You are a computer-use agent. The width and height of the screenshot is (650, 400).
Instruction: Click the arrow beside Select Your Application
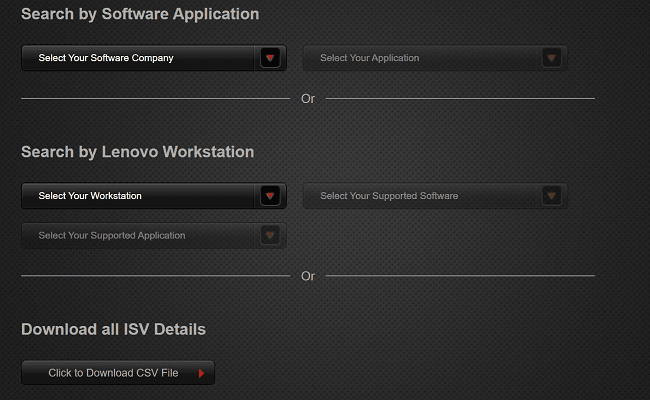(551, 58)
